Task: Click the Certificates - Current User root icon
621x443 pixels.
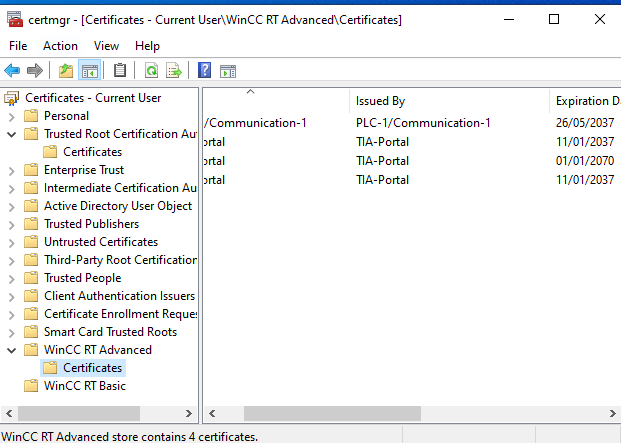Action: [11, 98]
